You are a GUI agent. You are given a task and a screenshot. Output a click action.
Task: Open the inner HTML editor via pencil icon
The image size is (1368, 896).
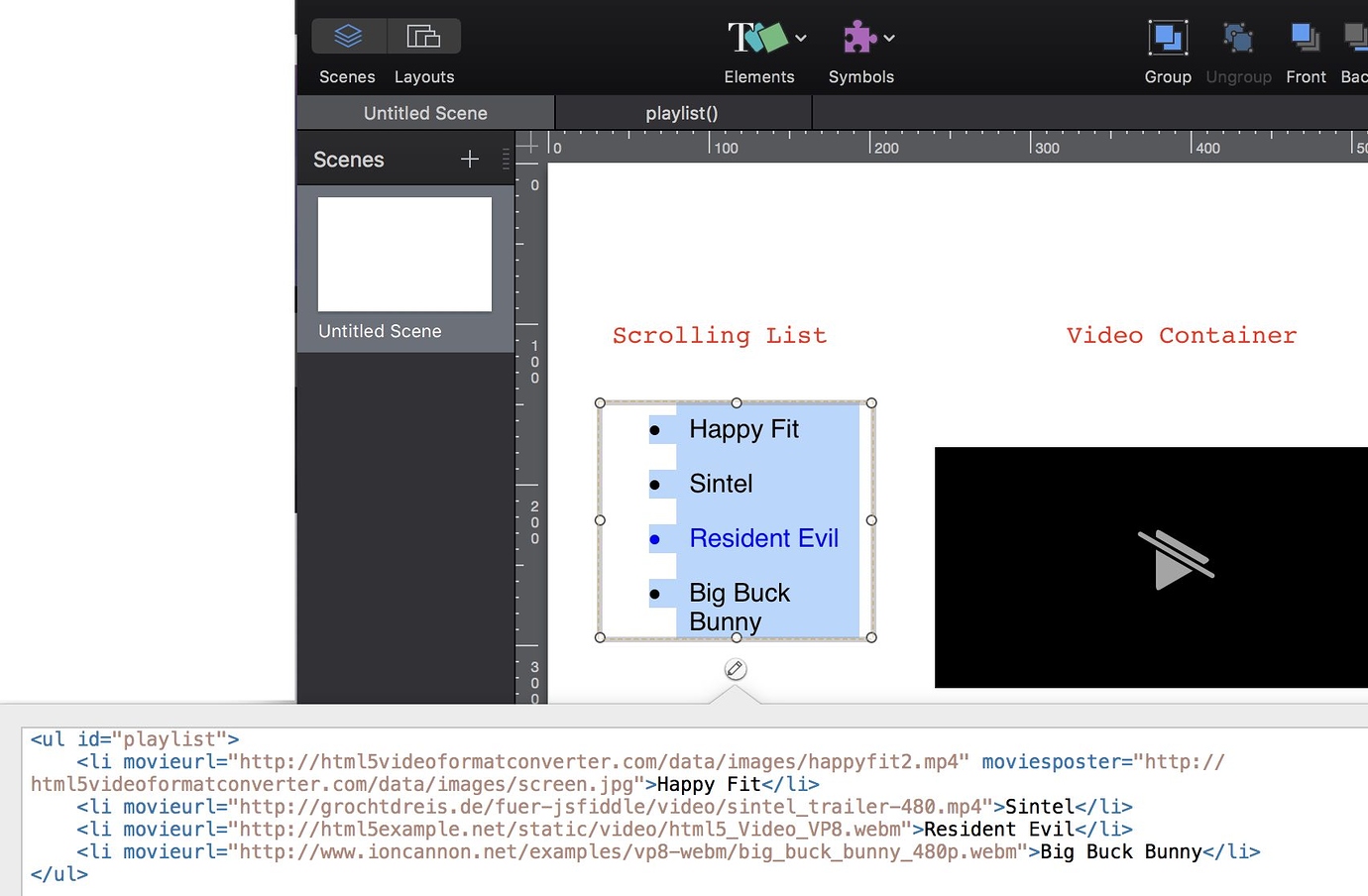pos(735,669)
